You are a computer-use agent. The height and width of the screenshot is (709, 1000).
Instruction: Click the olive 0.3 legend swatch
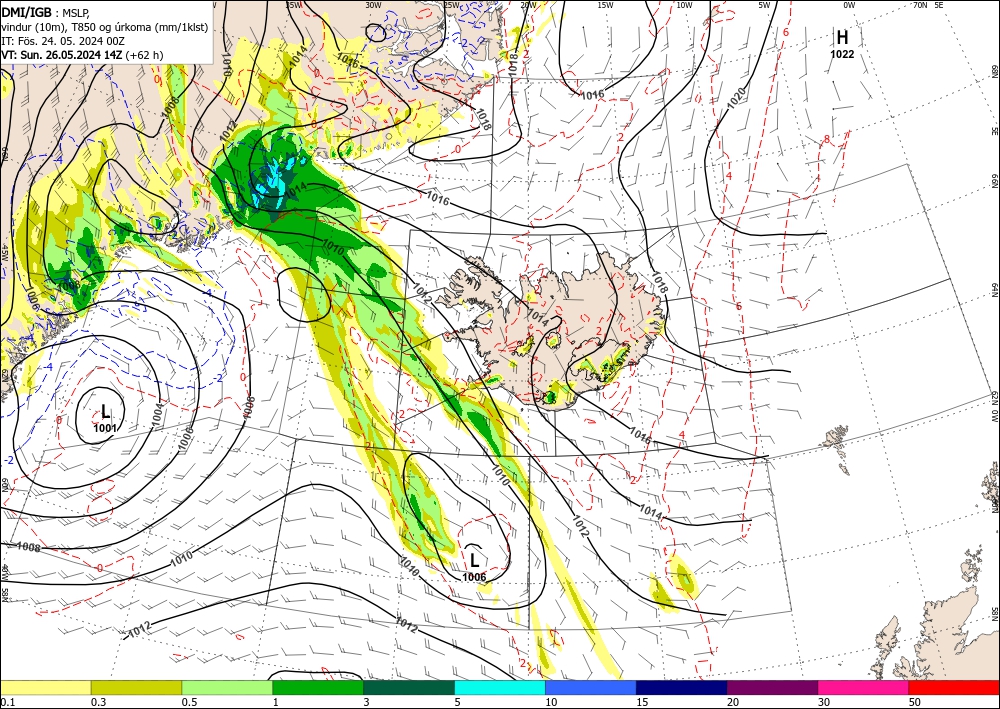[x=136, y=687]
